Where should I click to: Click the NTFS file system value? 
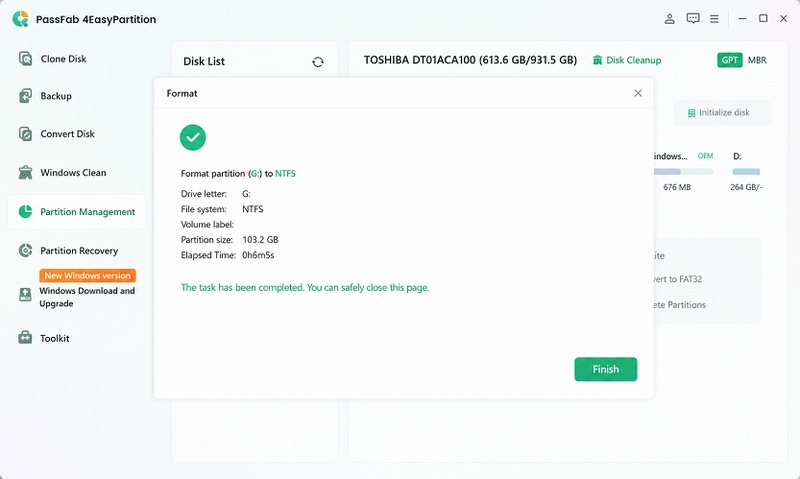pyautogui.click(x=253, y=209)
